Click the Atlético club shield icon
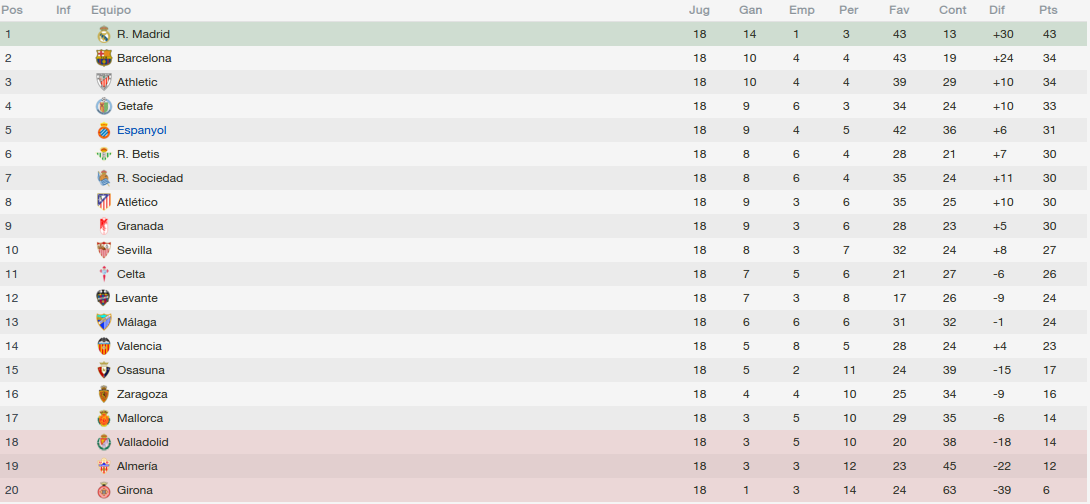The width and height of the screenshot is (1090, 504). 104,202
